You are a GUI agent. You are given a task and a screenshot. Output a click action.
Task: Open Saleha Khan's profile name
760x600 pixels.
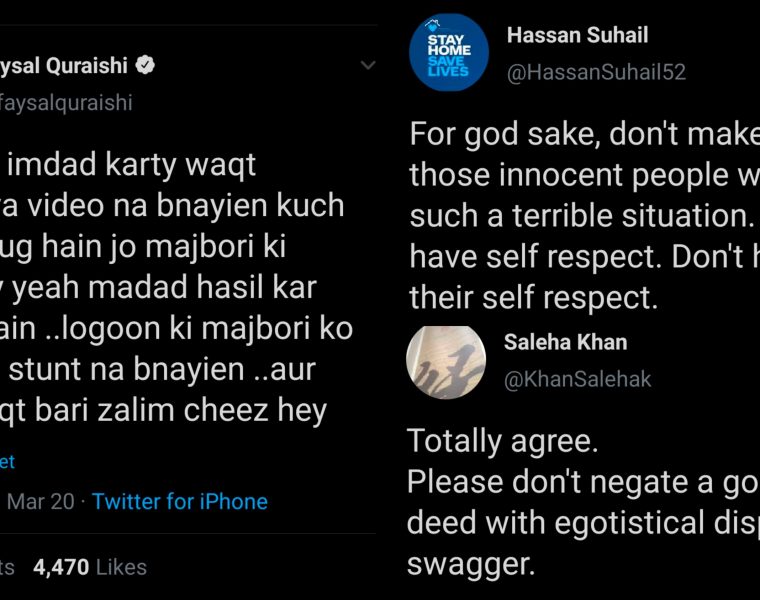click(566, 342)
